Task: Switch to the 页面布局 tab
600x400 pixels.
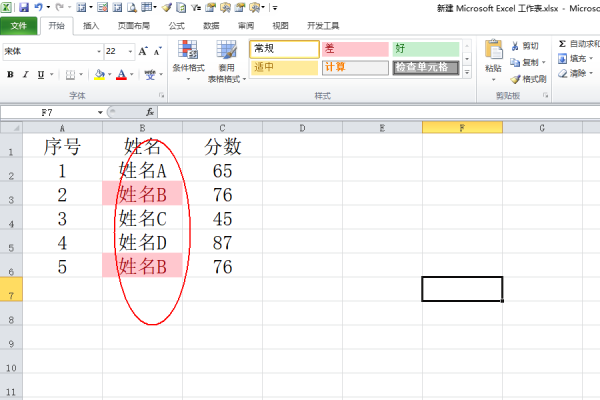Action: [x=134, y=26]
